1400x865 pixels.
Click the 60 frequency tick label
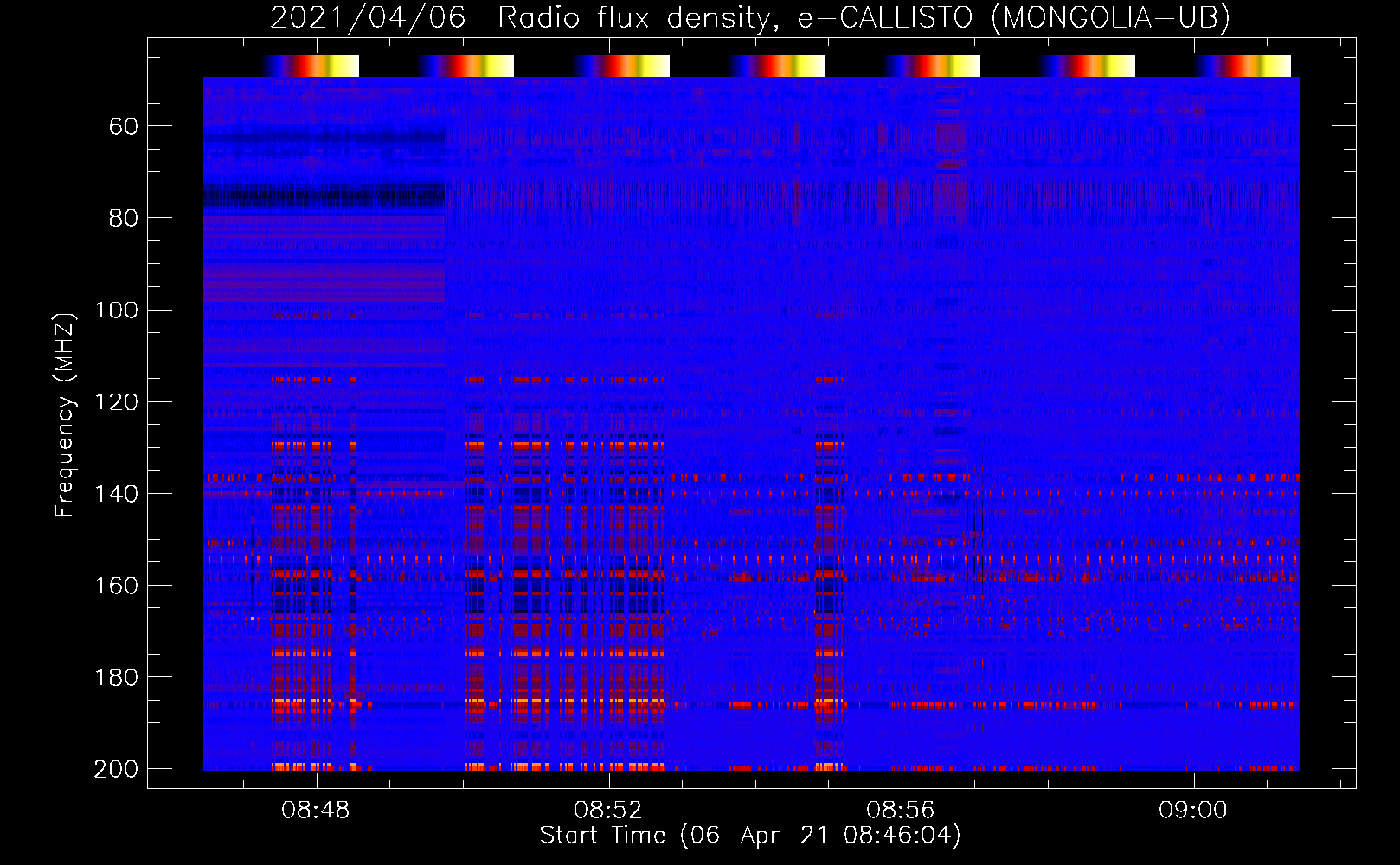coord(124,127)
